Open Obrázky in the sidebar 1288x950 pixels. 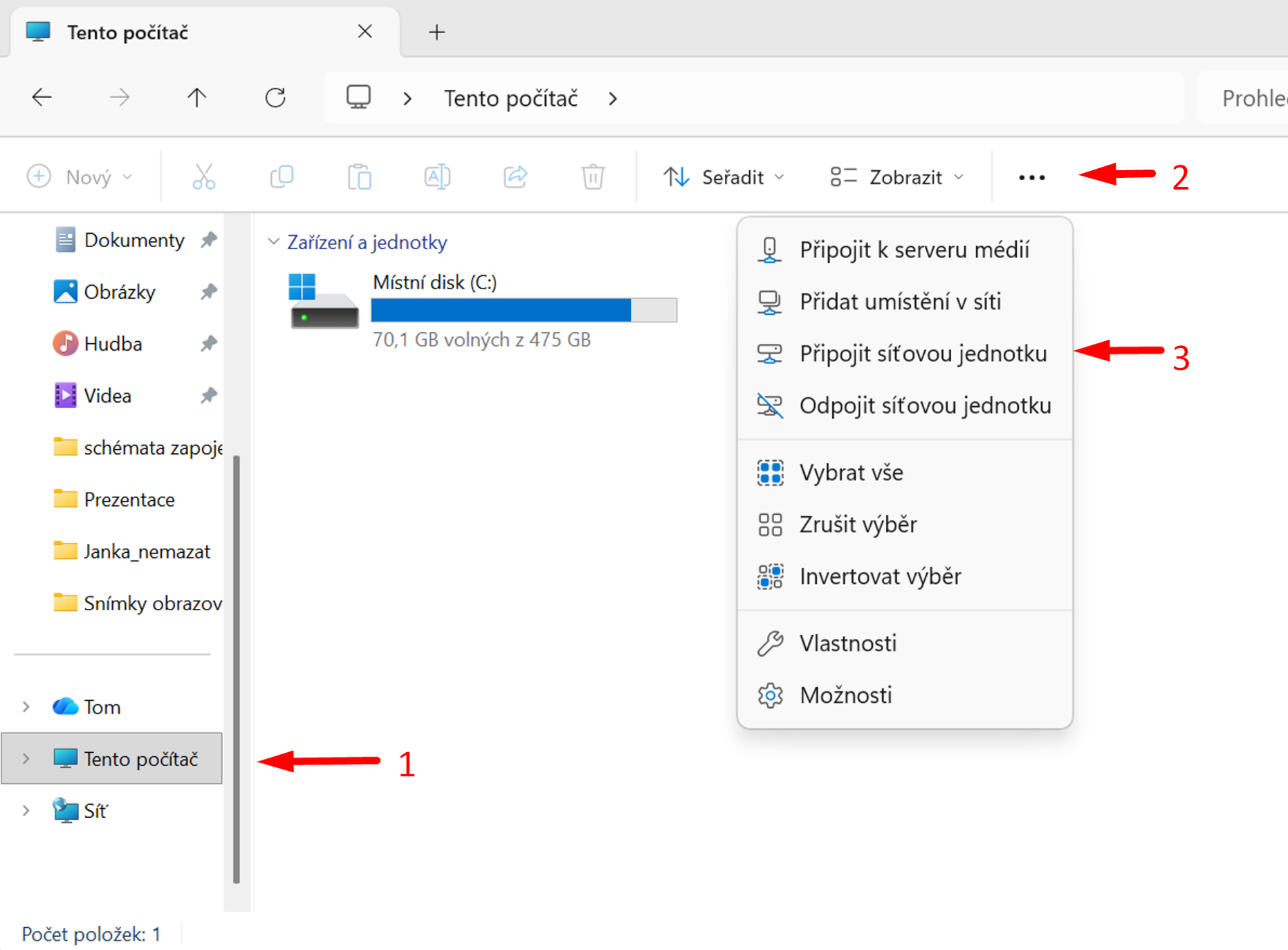pyautogui.click(x=119, y=292)
